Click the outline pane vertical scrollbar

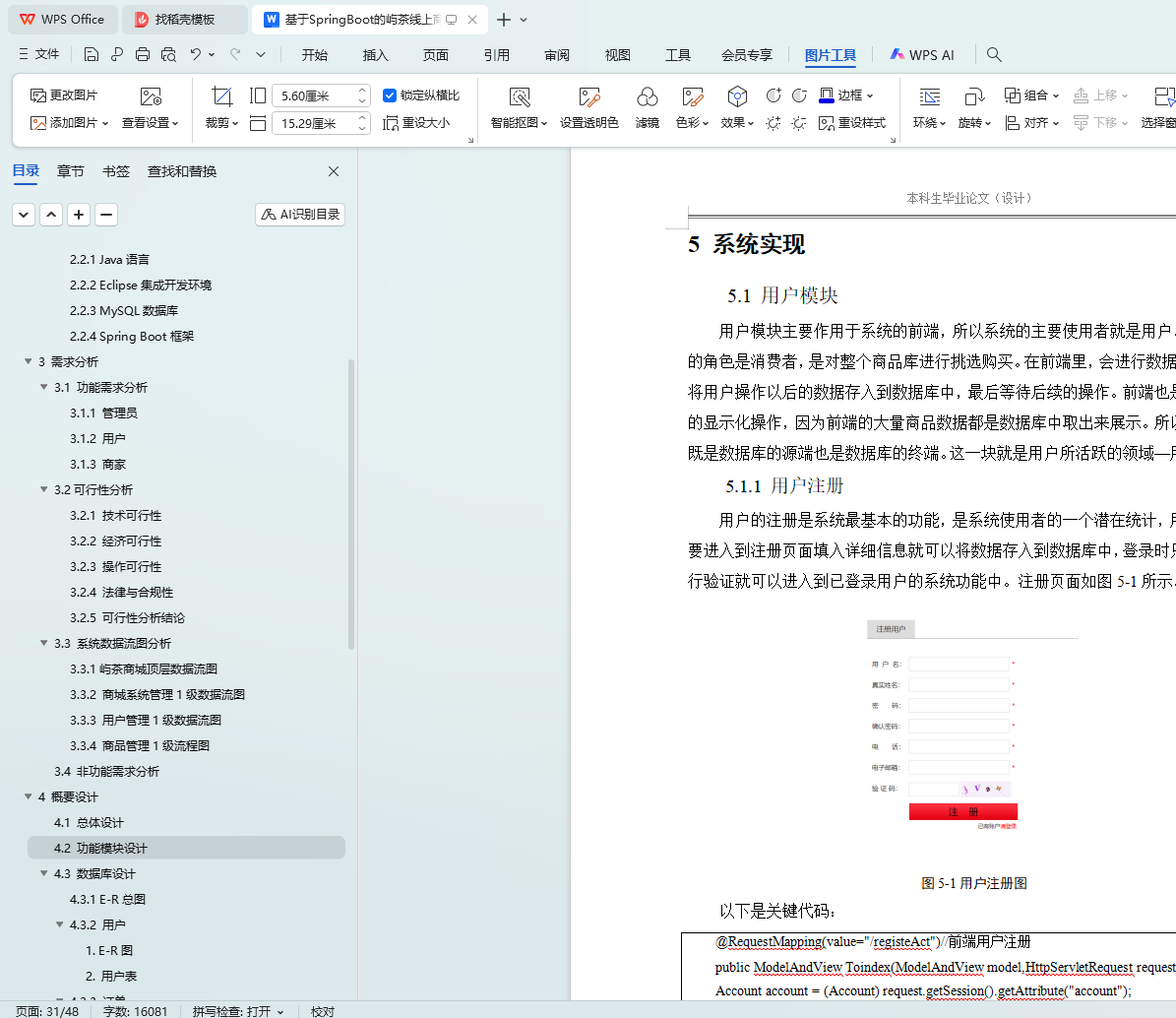click(351, 504)
